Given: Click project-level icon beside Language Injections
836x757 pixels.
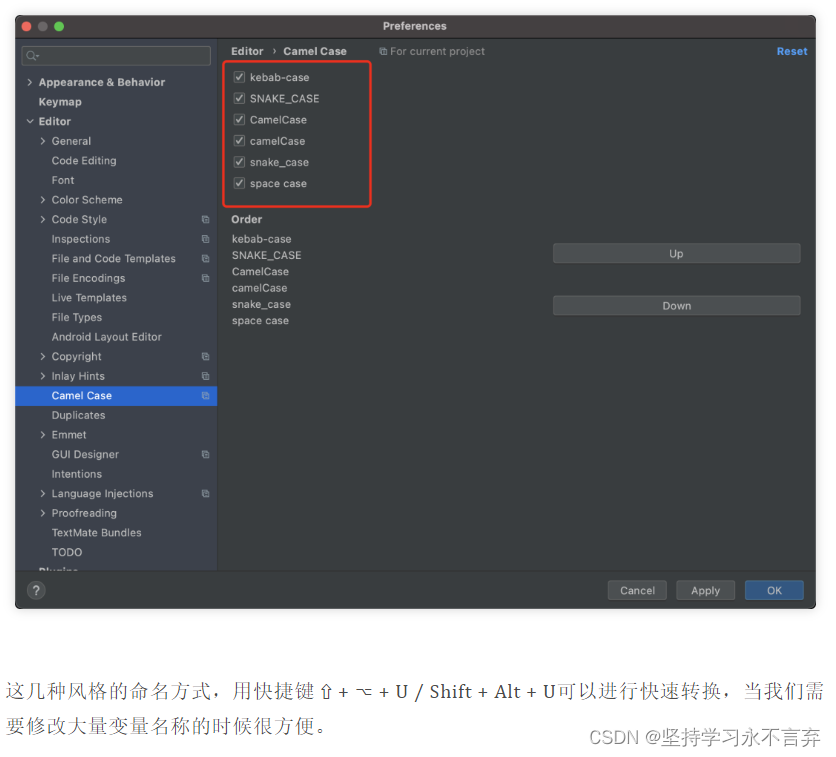Looking at the screenshot, I should [x=205, y=494].
